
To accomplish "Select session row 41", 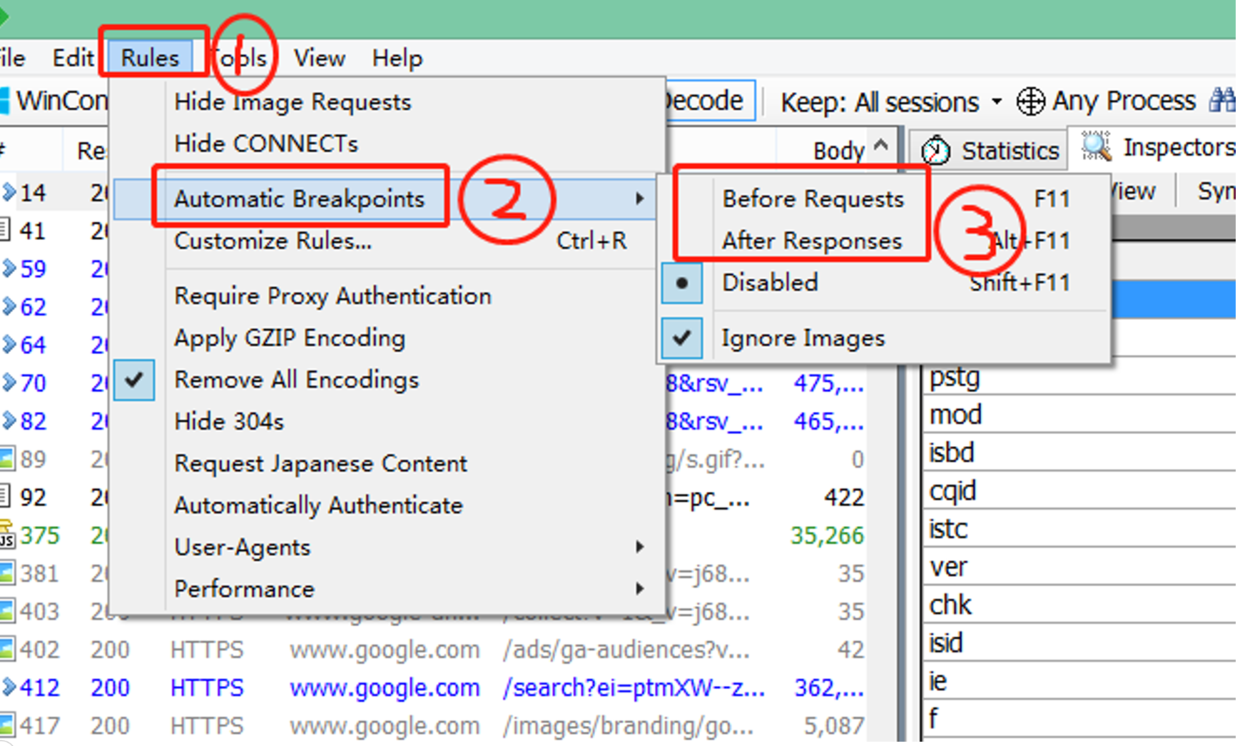I will point(54,231).
